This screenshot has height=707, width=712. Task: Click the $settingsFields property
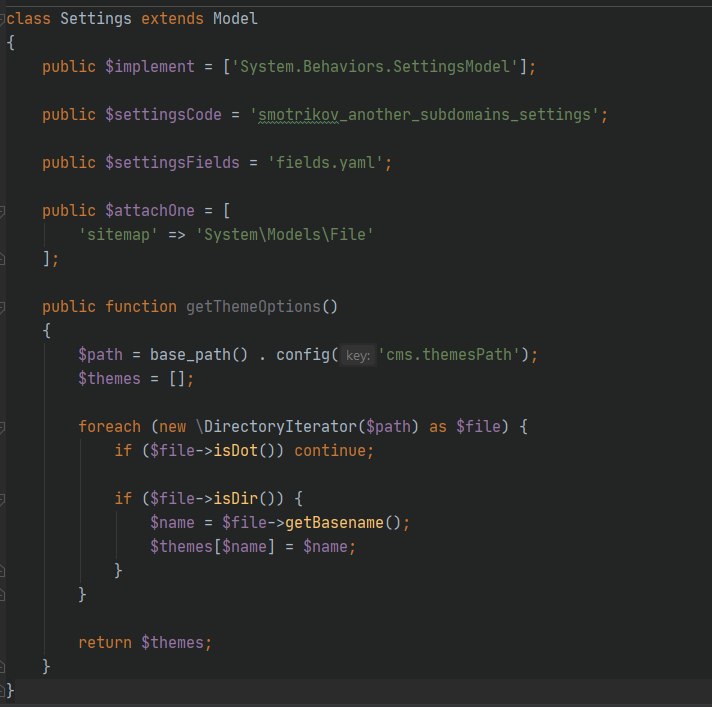172,163
